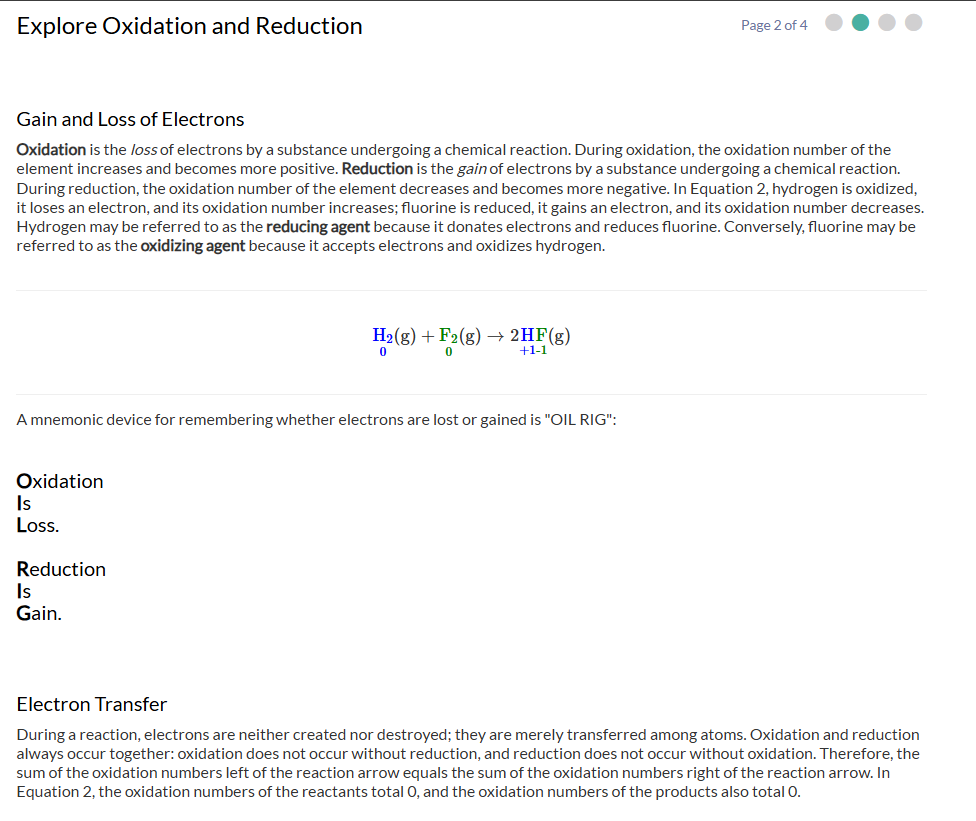976x821 pixels.
Task: Click the F2(g) term in the equation
Action: point(460,336)
